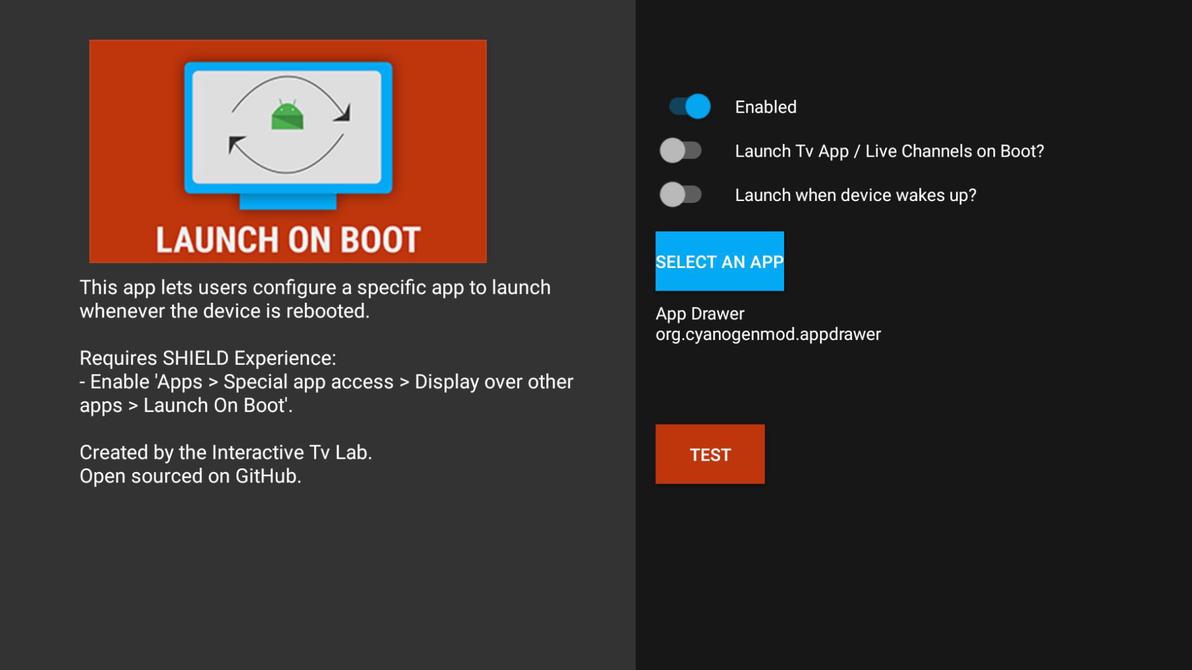
Task: Click the "Enabled" label text
Action: (765, 106)
